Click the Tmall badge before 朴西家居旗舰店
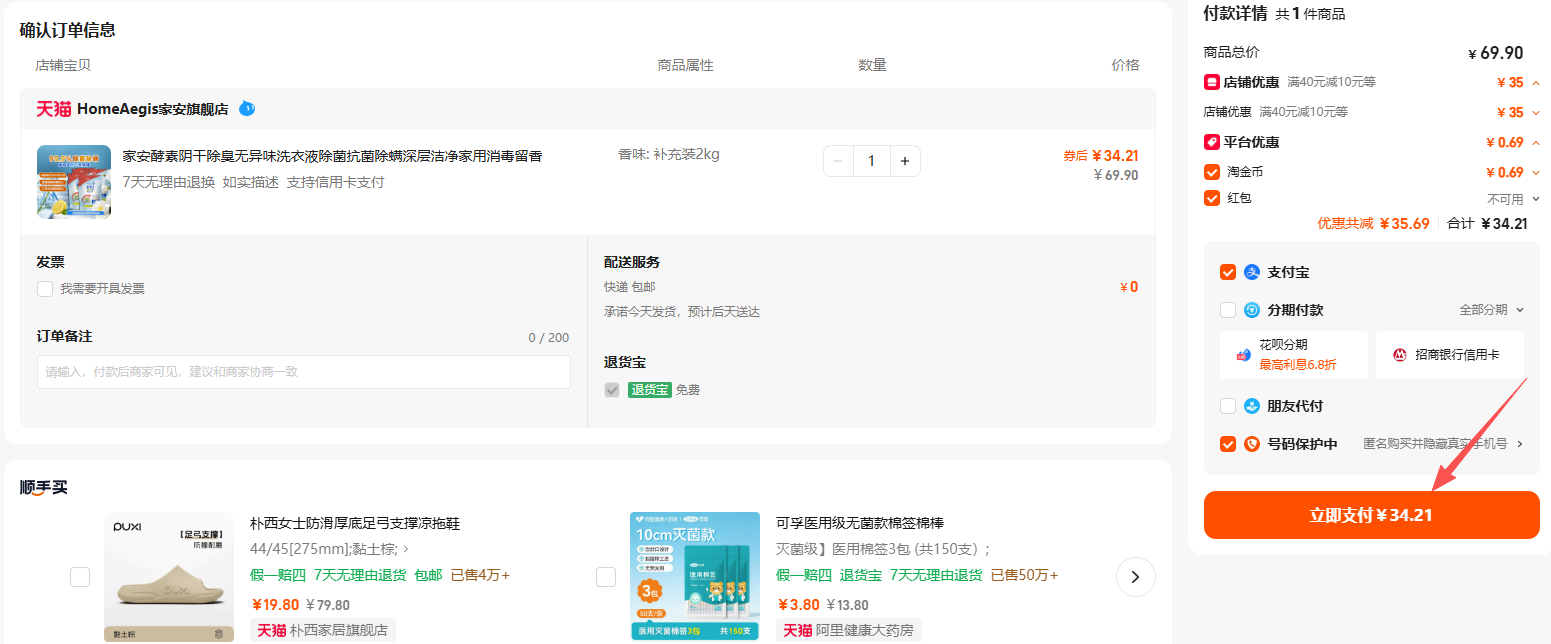The width and height of the screenshot is (1551, 644). point(271,630)
